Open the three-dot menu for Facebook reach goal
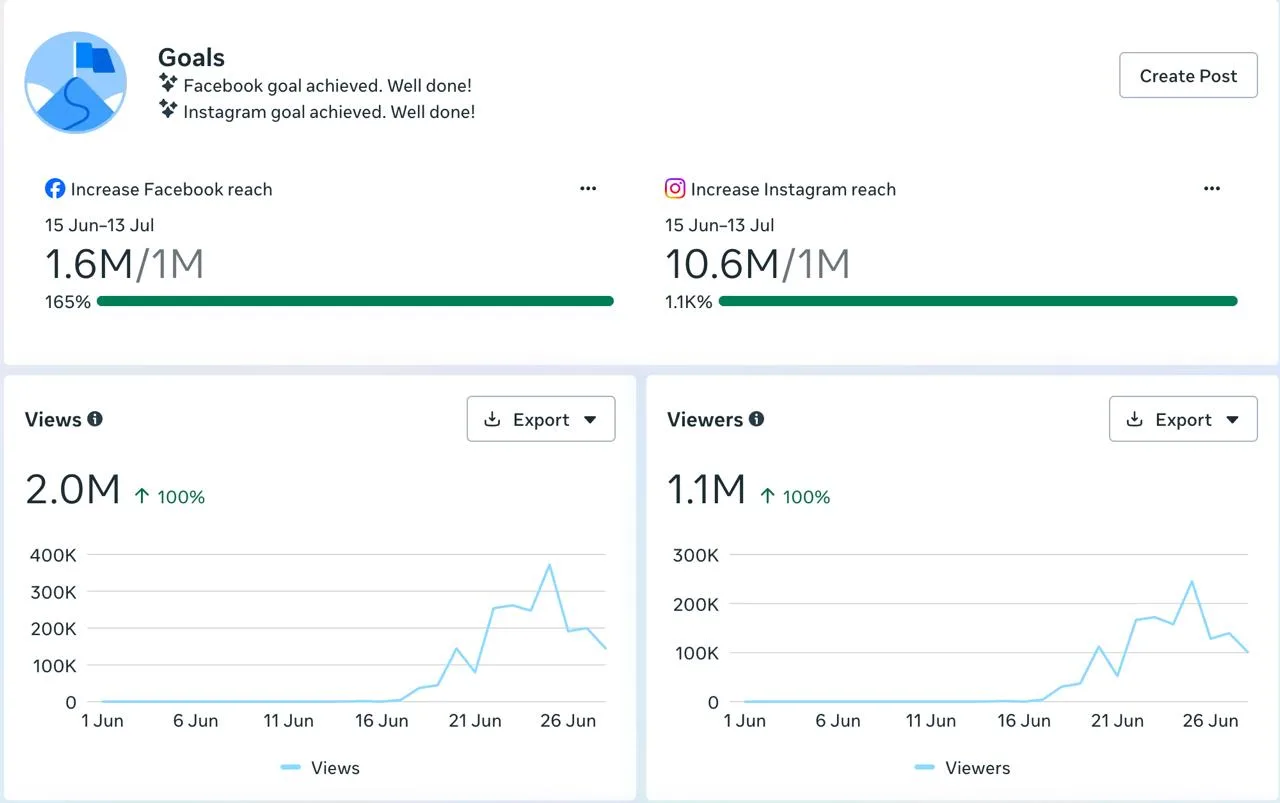 [x=588, y=189]
